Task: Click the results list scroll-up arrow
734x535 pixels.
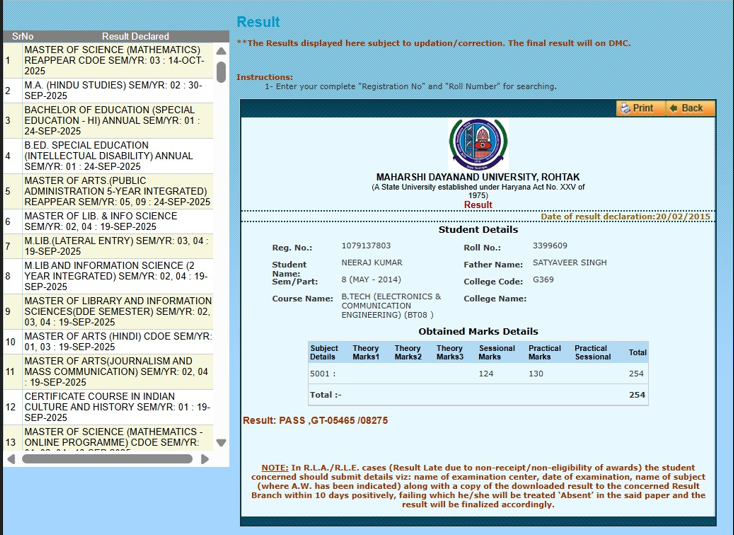Action: coord(221,51)
